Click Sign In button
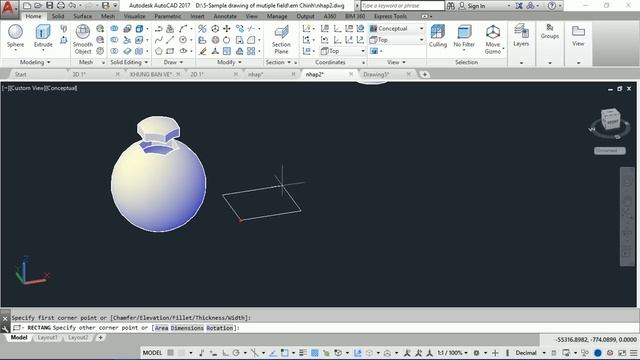This screenshot has width=640, height=360. [472, 6]
